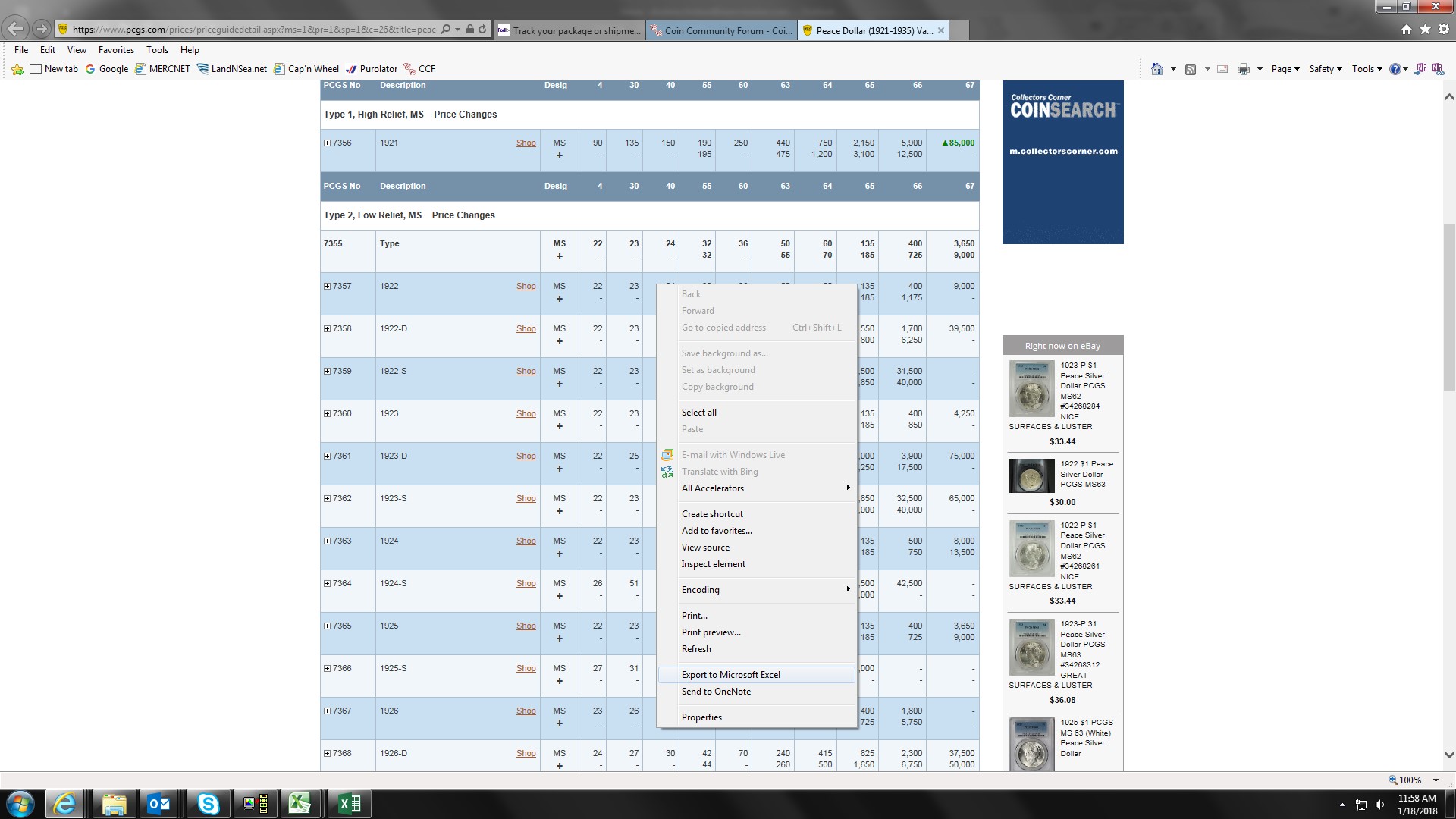Click the white Home icon beside the star

coord(1407,30)
